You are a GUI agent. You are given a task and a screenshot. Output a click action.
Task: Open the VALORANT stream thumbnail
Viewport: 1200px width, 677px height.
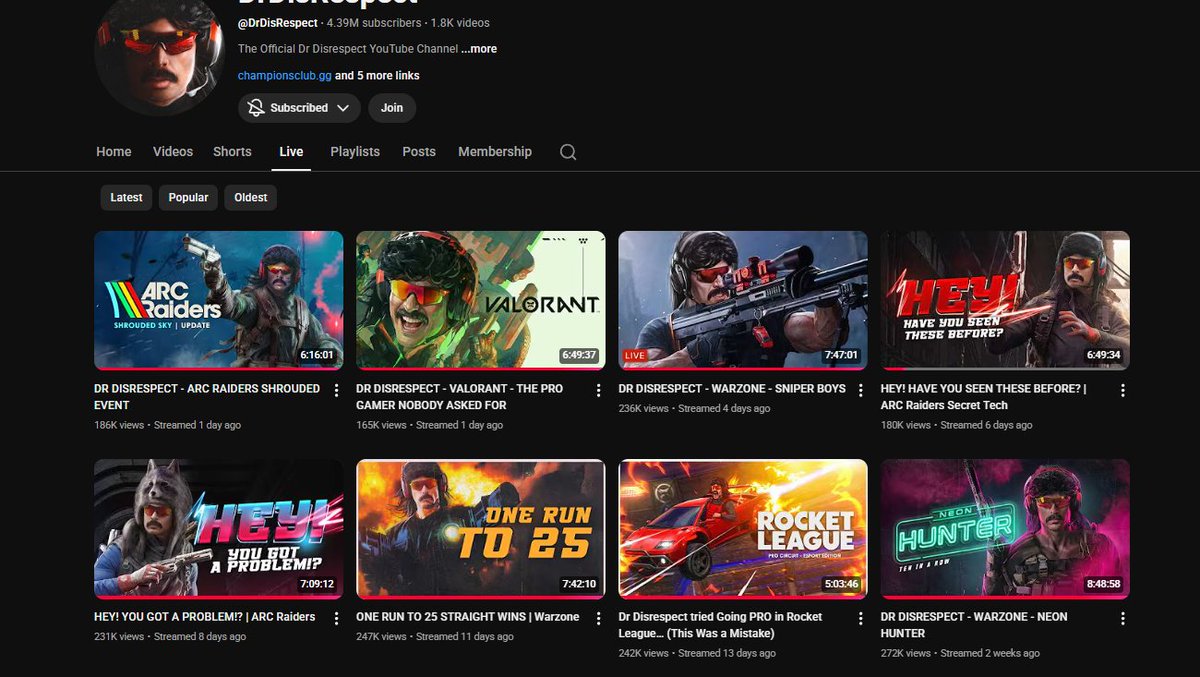[481, 301]
